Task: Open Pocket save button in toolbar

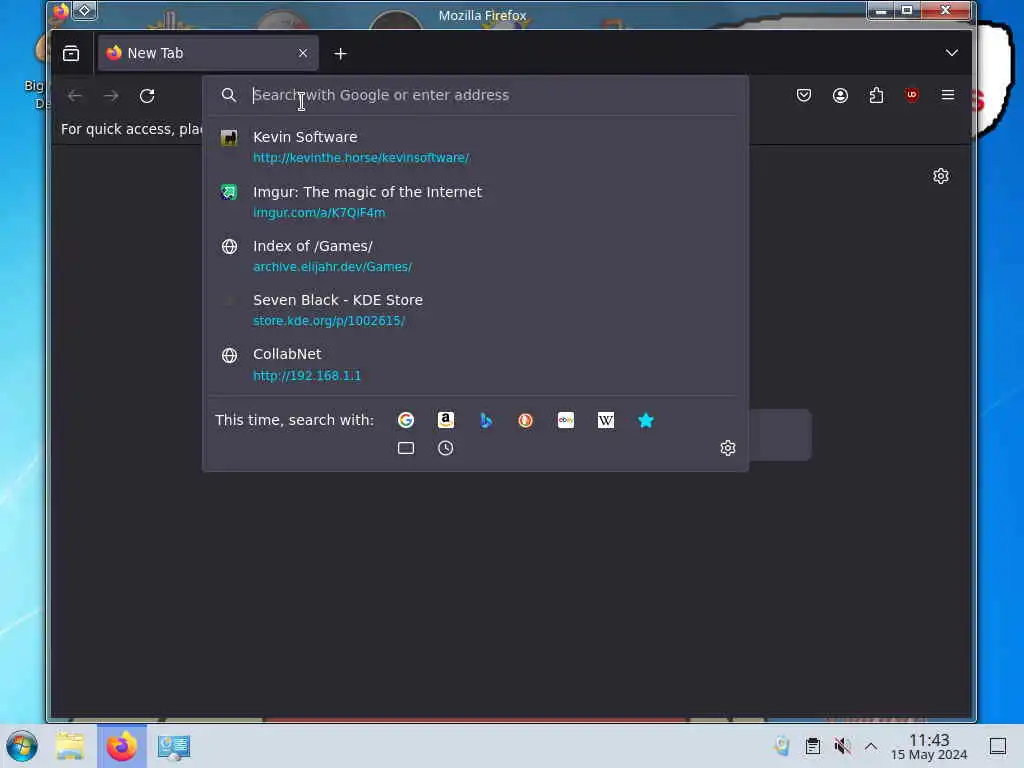Action: click(804, 95)
